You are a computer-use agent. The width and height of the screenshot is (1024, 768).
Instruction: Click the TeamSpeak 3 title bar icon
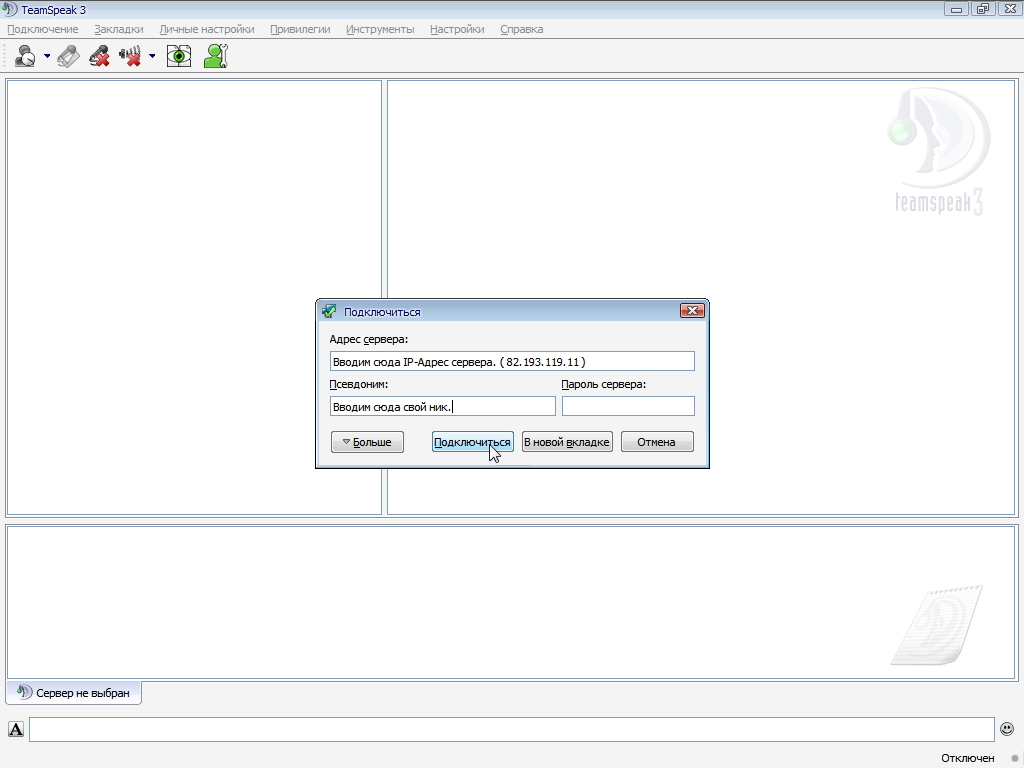click(9, 10)
